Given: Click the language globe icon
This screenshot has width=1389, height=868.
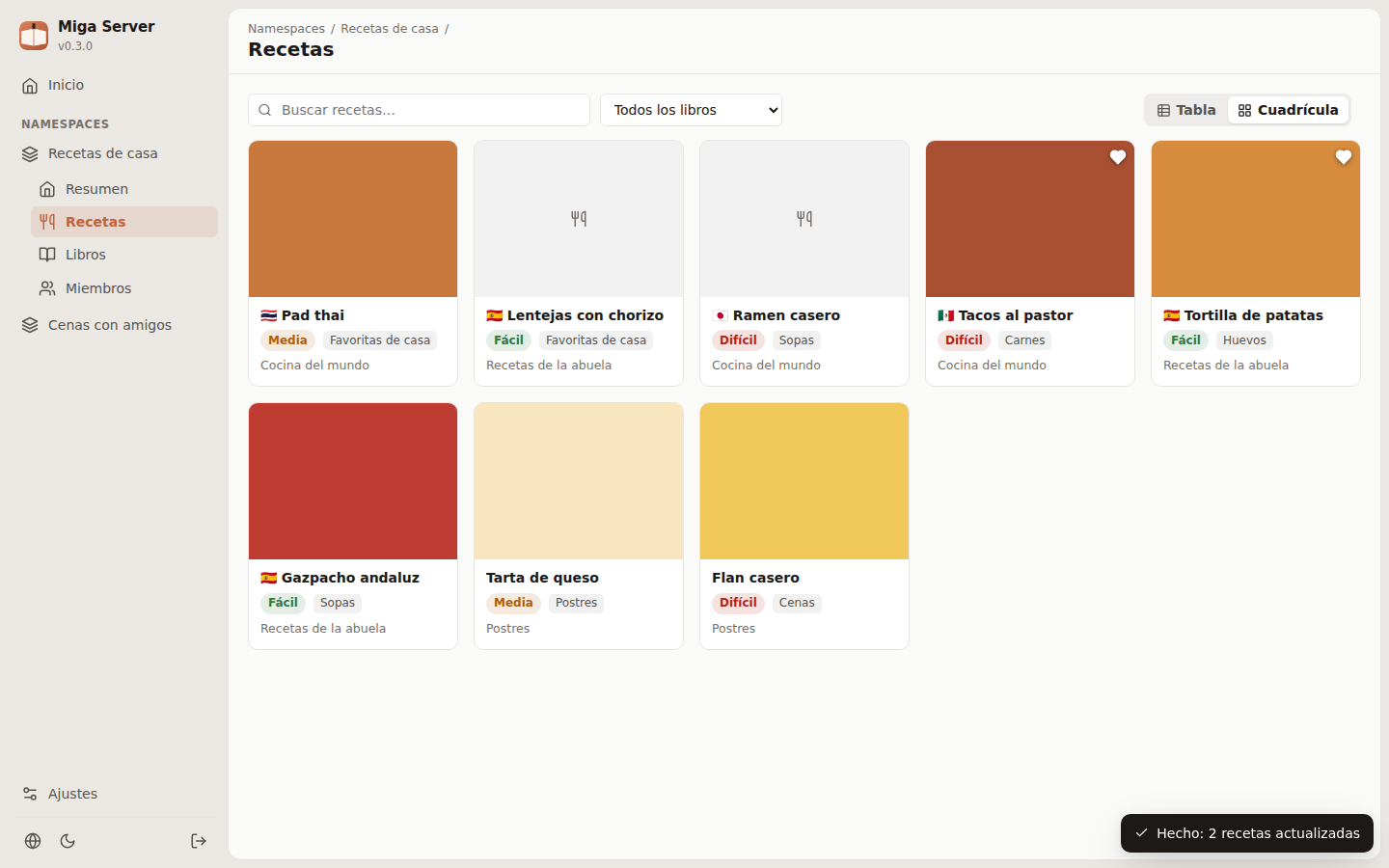Looking at the screenshot, I should click(33, 841).
